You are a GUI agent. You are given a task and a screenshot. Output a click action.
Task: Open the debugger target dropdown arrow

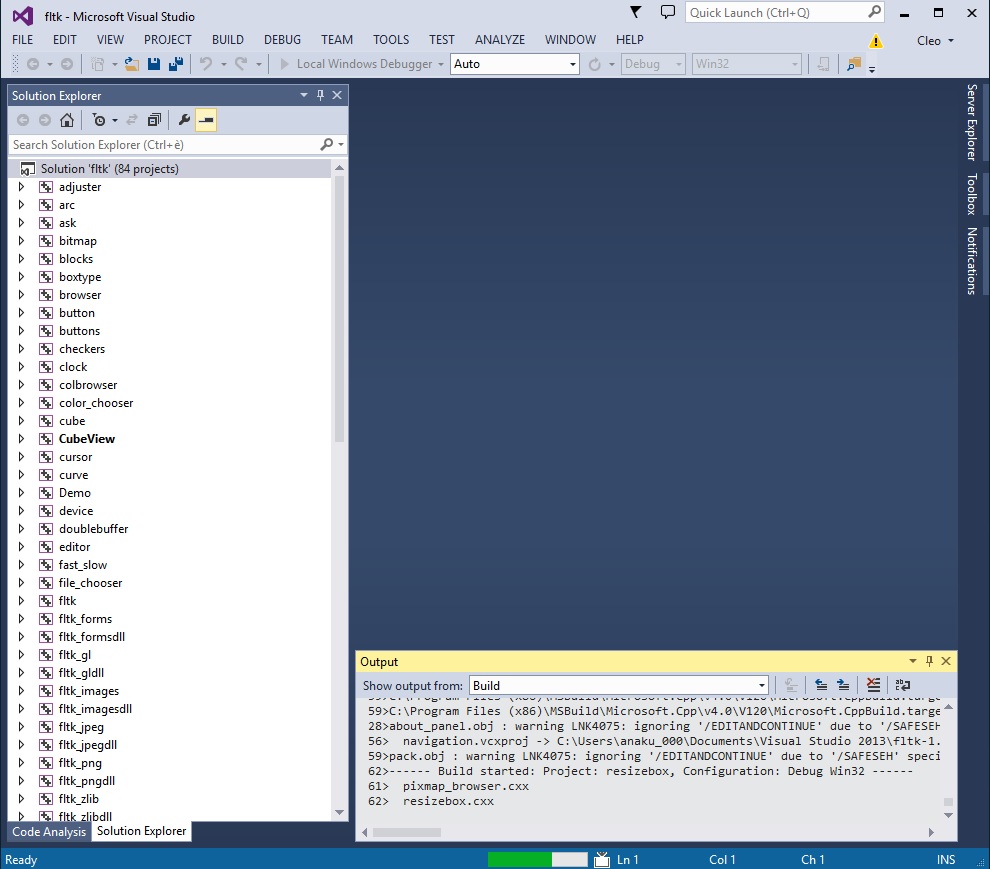click(441, 64)
